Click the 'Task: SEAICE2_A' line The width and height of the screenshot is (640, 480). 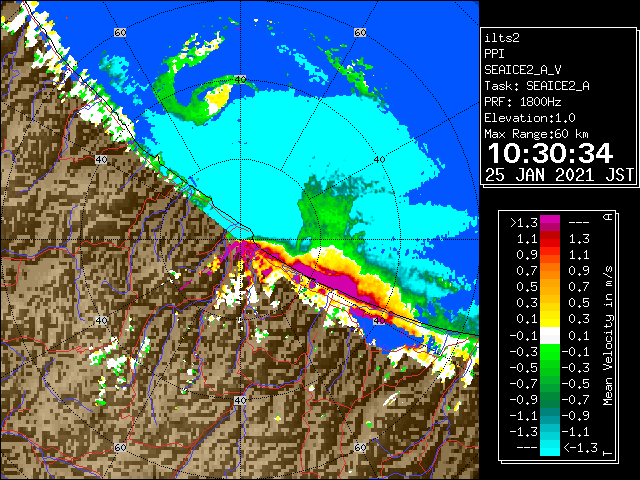537,86
